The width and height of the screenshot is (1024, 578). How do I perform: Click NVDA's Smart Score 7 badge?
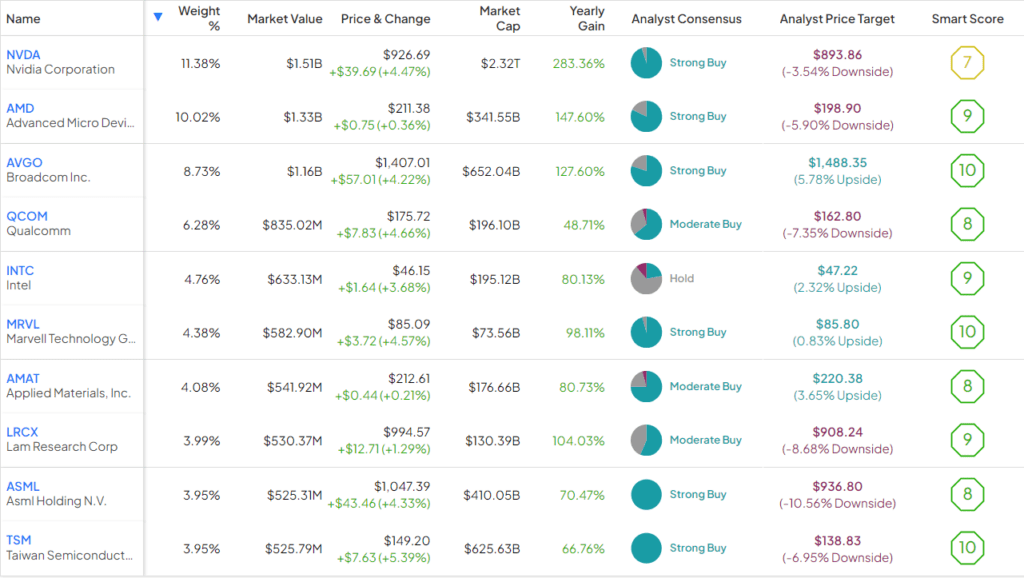tap(967, 63)
